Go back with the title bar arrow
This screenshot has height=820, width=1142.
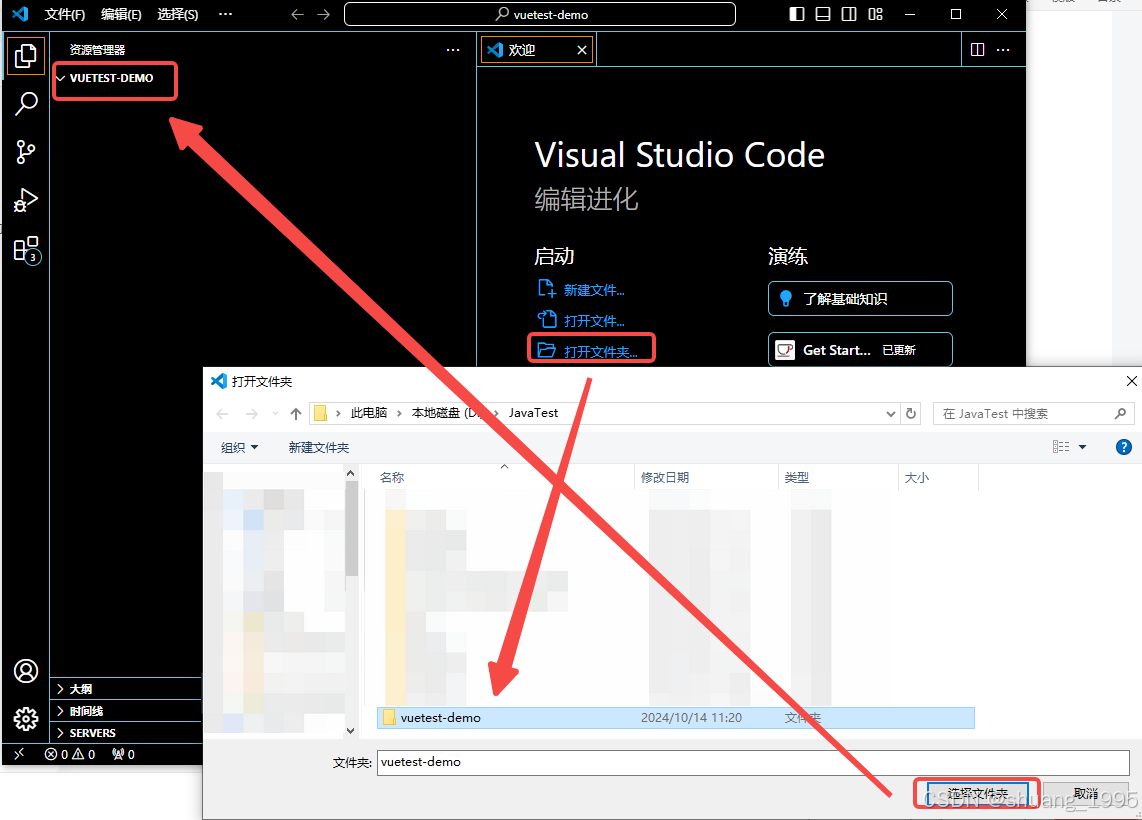[x=297, y=15]
